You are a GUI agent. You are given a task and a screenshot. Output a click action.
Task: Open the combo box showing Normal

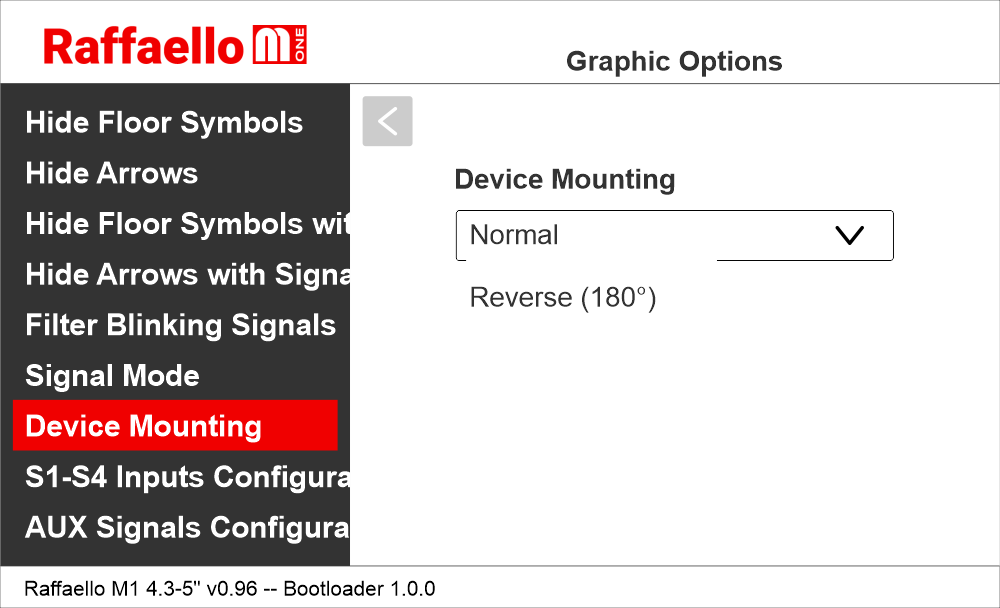point(640,235)
